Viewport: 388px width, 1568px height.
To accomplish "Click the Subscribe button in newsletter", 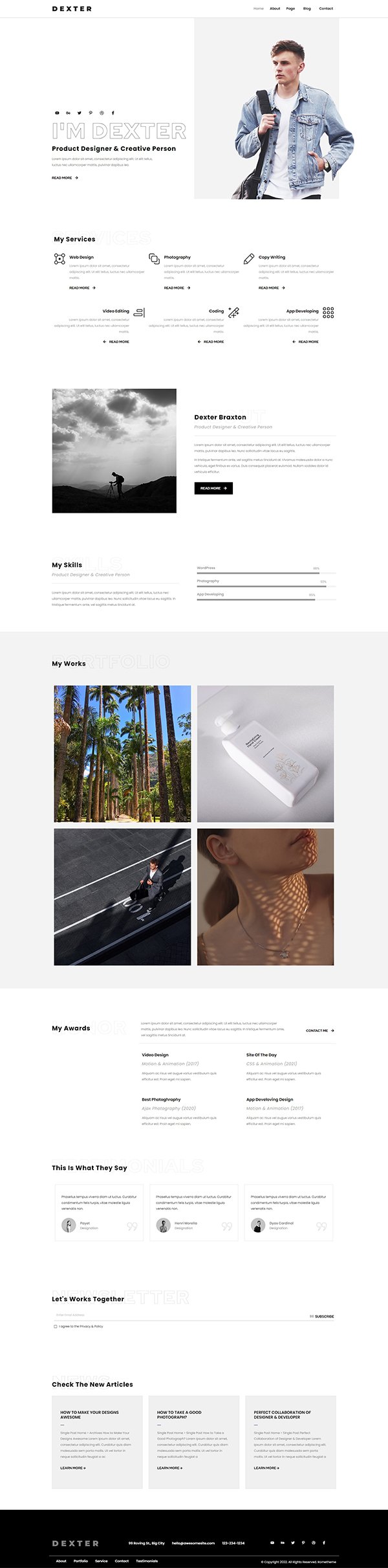I will [x=321, y=1316].
